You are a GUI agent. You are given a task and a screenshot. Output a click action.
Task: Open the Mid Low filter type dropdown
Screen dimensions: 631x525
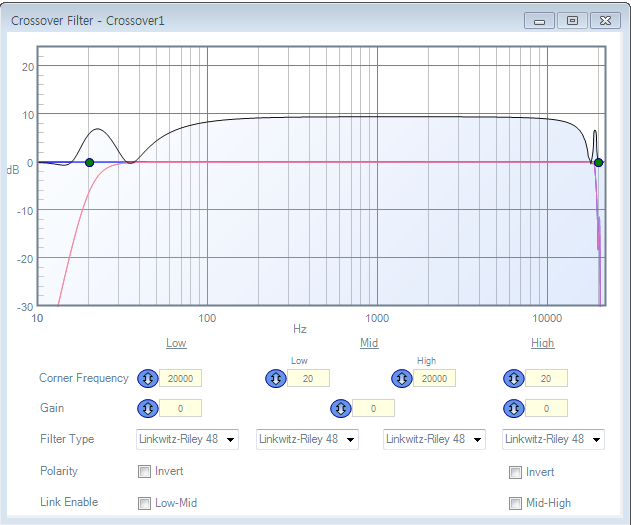[307, 439]
